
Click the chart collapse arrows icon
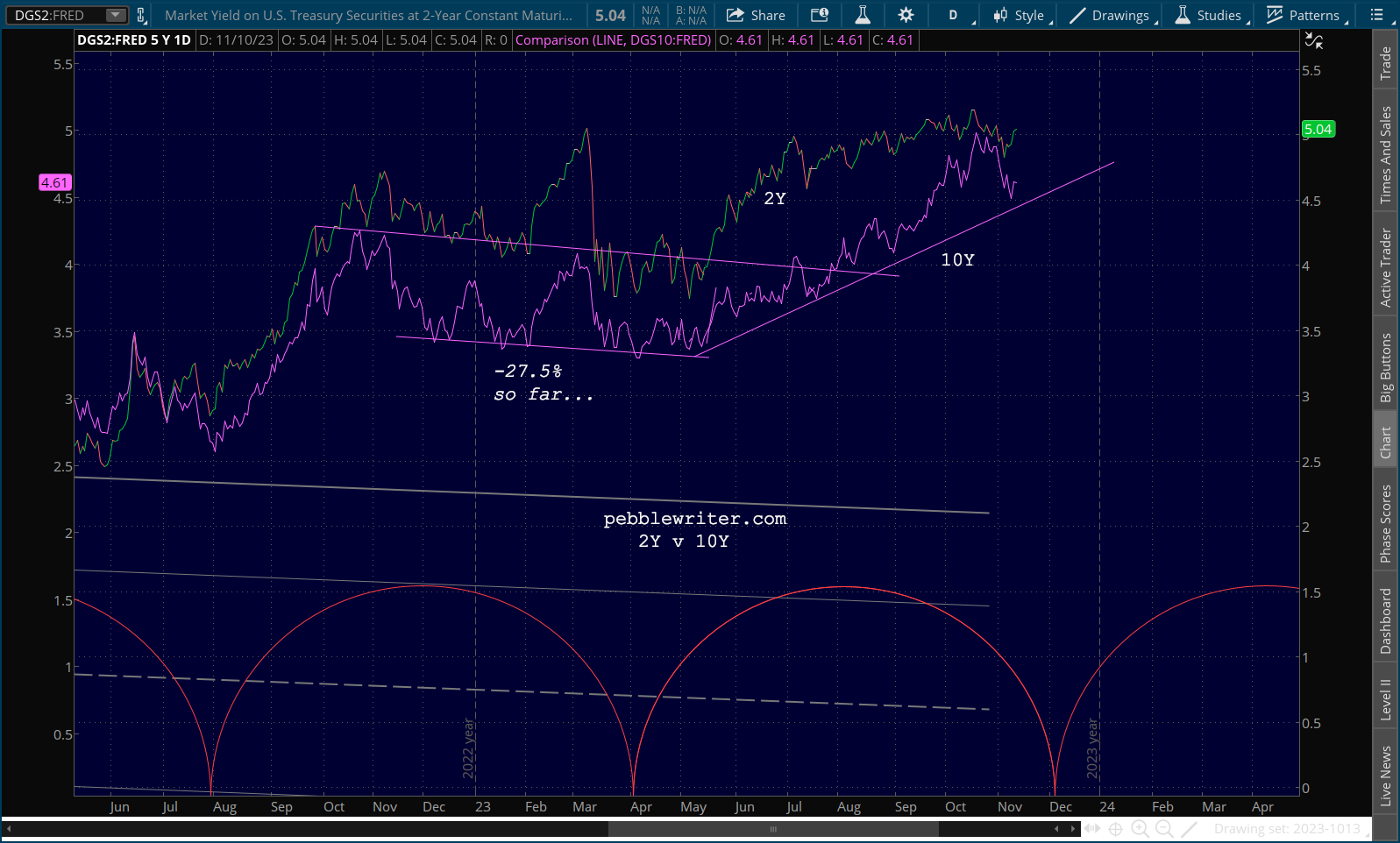click(x=1313, y=40)
